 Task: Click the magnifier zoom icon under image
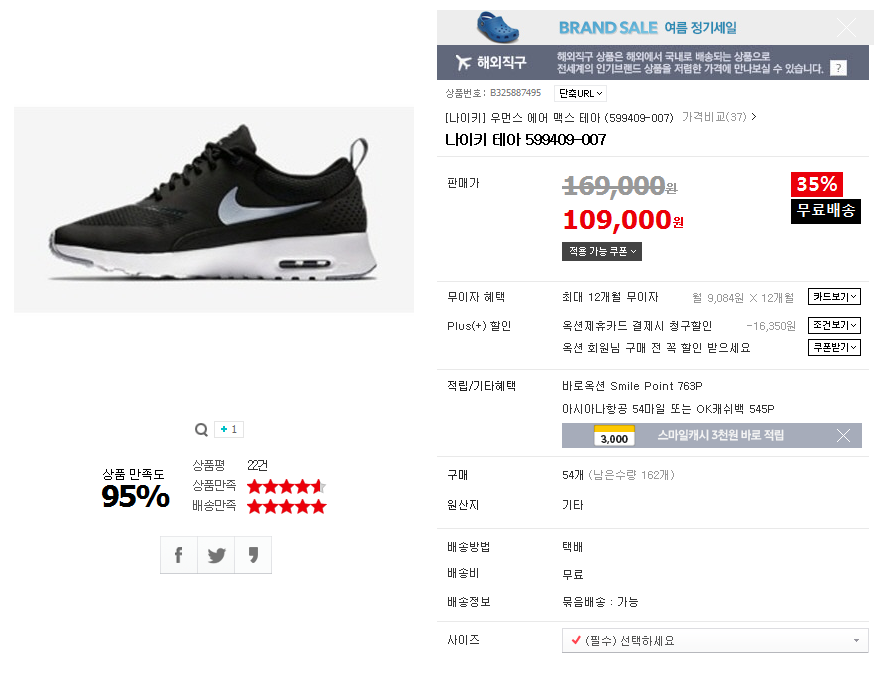(x=201, y=430)
